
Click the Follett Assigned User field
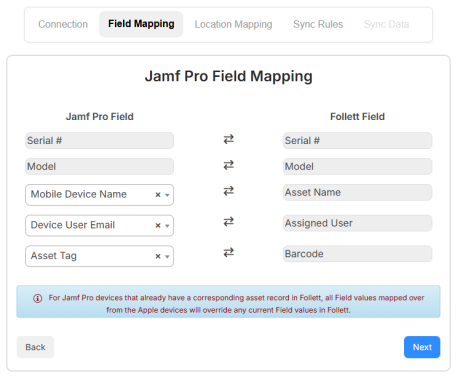click(357, 223)
